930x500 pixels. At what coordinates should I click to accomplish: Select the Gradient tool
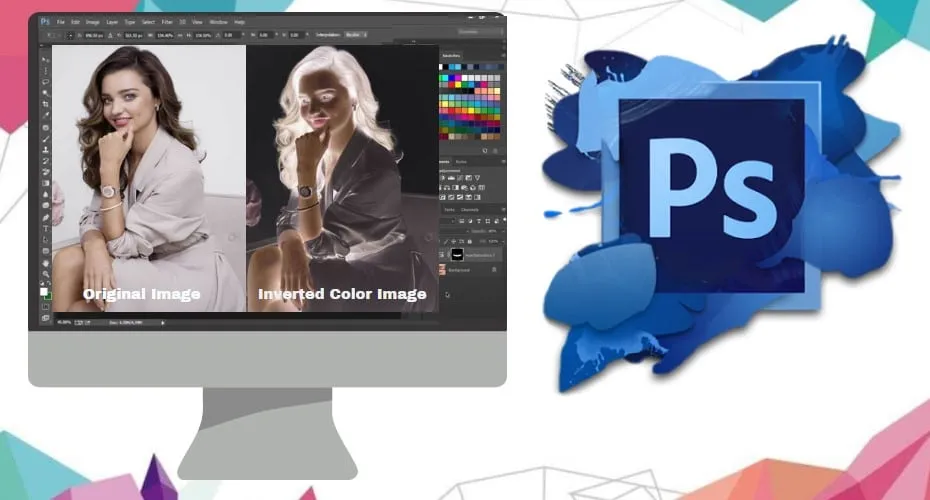(46, 183)
